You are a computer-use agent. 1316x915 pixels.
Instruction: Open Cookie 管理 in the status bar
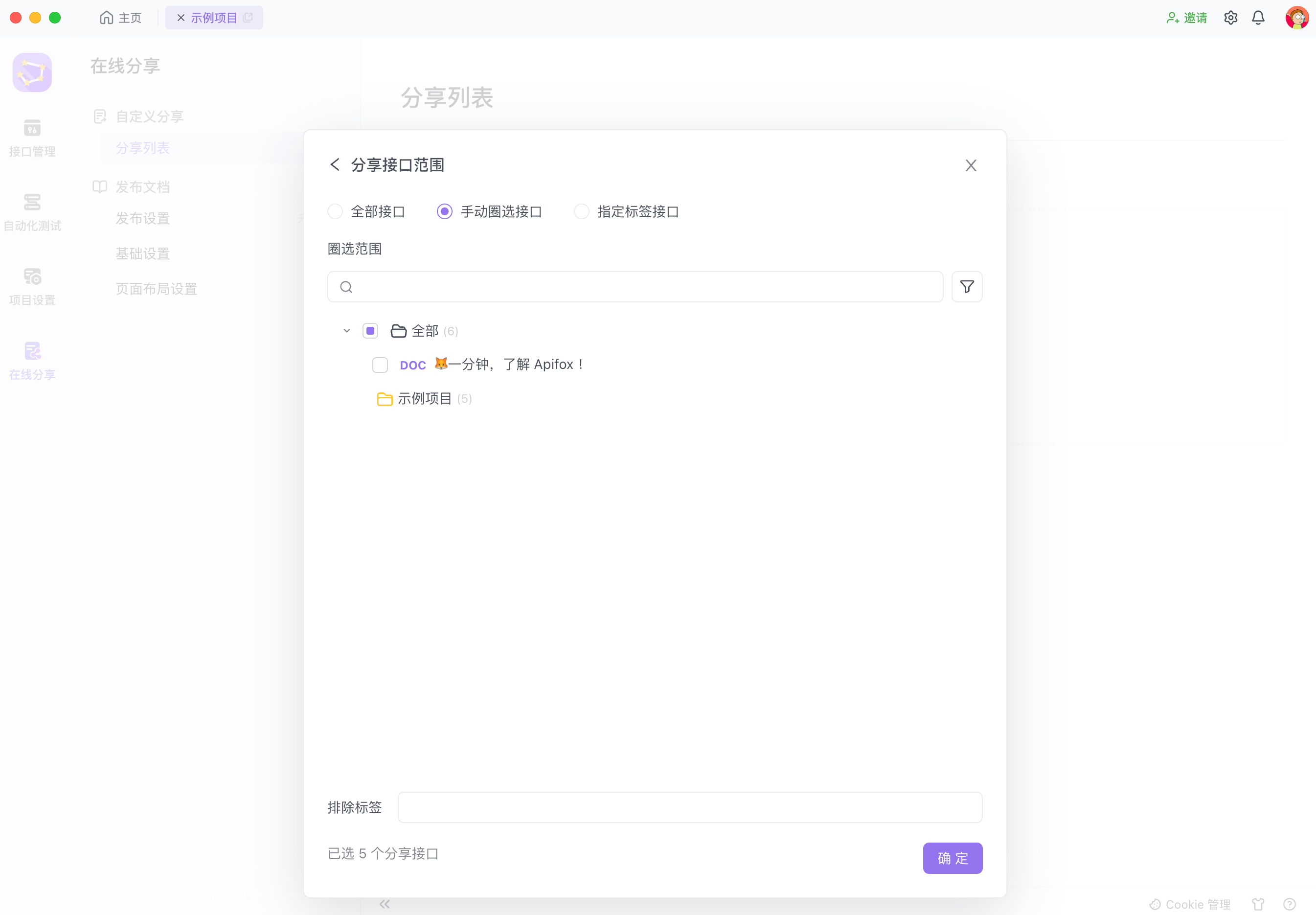point(1190,904)
